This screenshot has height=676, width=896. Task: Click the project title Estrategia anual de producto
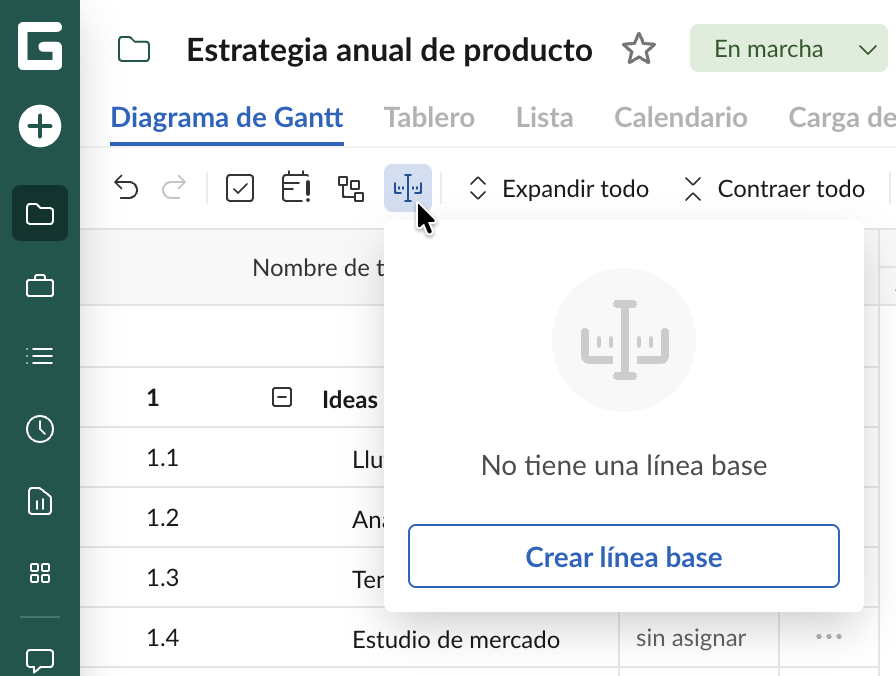click(x=389, y=50)
